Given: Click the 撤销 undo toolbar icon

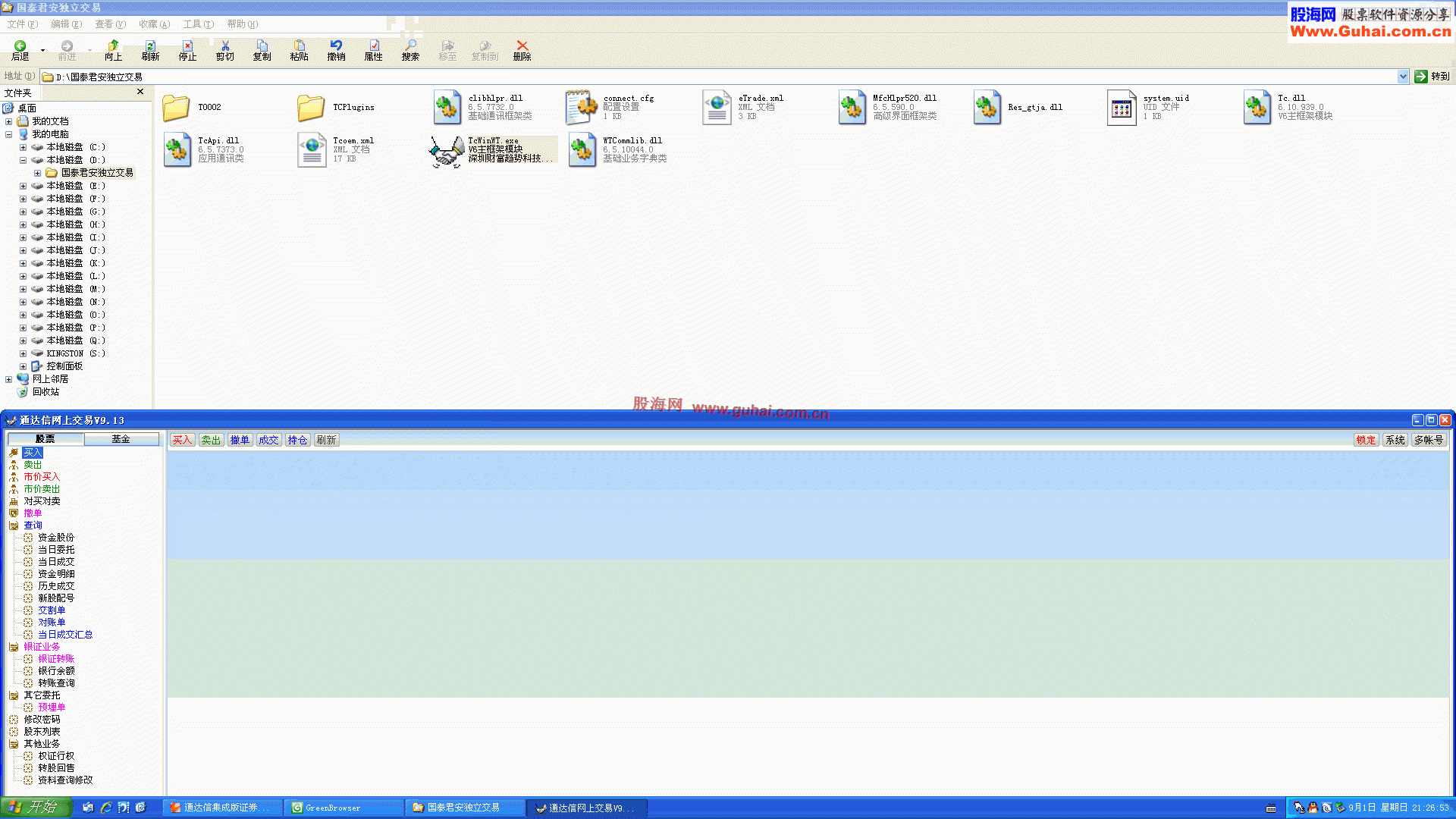Looking at the screenshot, I should pos(336,51).
